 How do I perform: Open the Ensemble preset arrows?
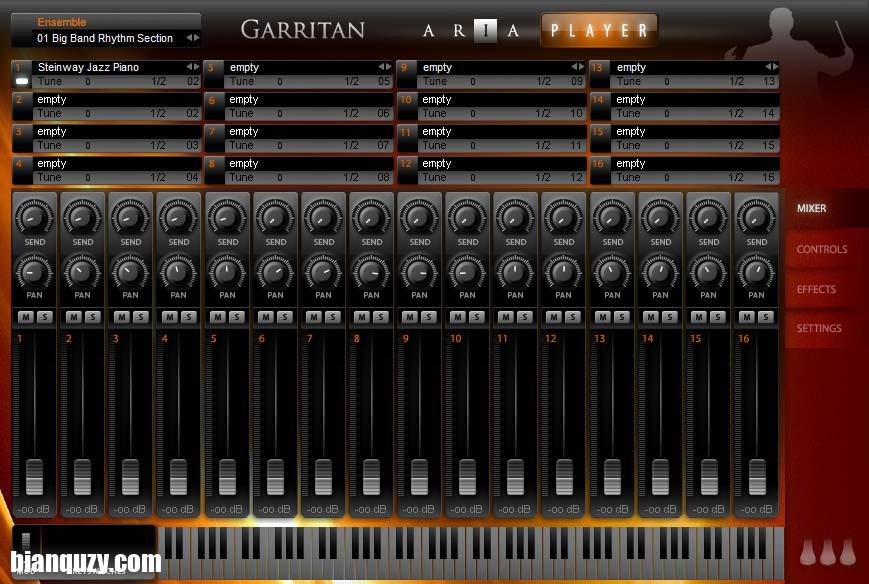(x=193, y=38)
